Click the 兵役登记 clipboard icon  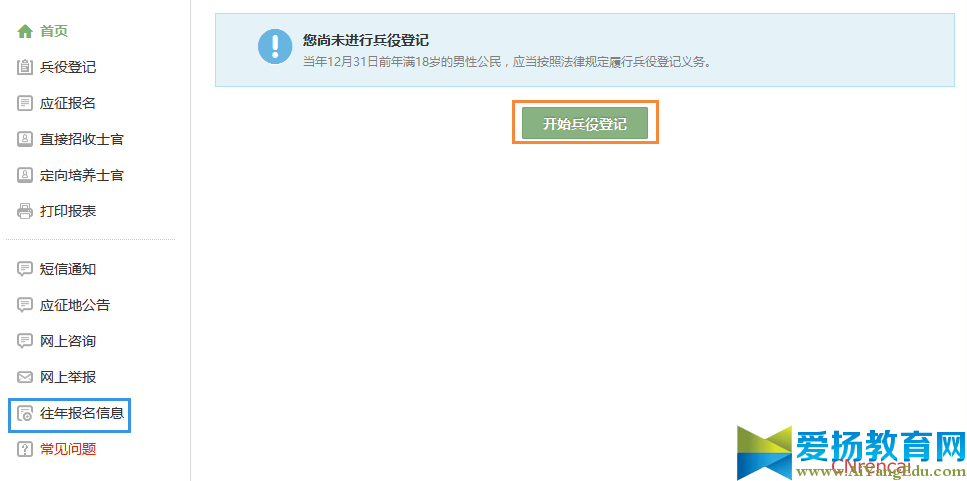point(25,67)
